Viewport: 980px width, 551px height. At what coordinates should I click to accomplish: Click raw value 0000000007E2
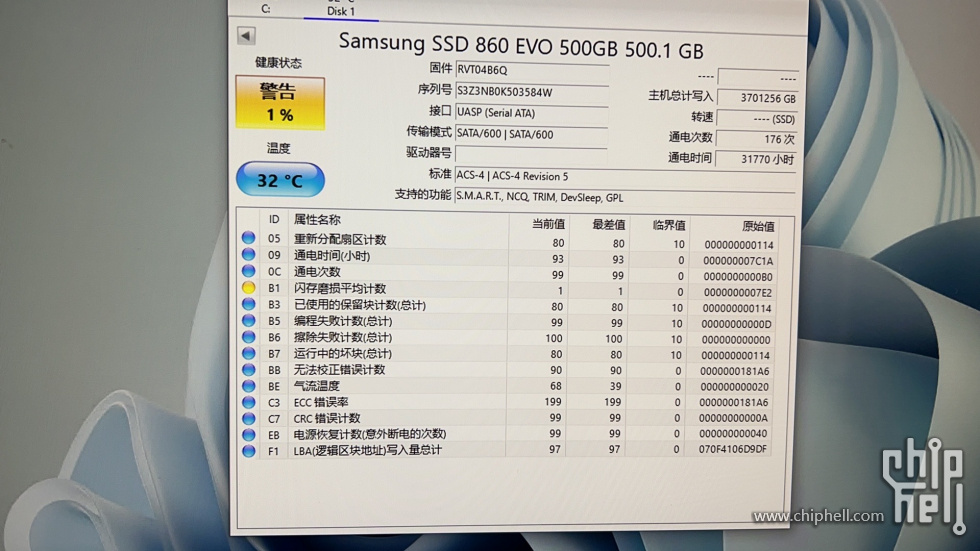(x=738, y=292)
